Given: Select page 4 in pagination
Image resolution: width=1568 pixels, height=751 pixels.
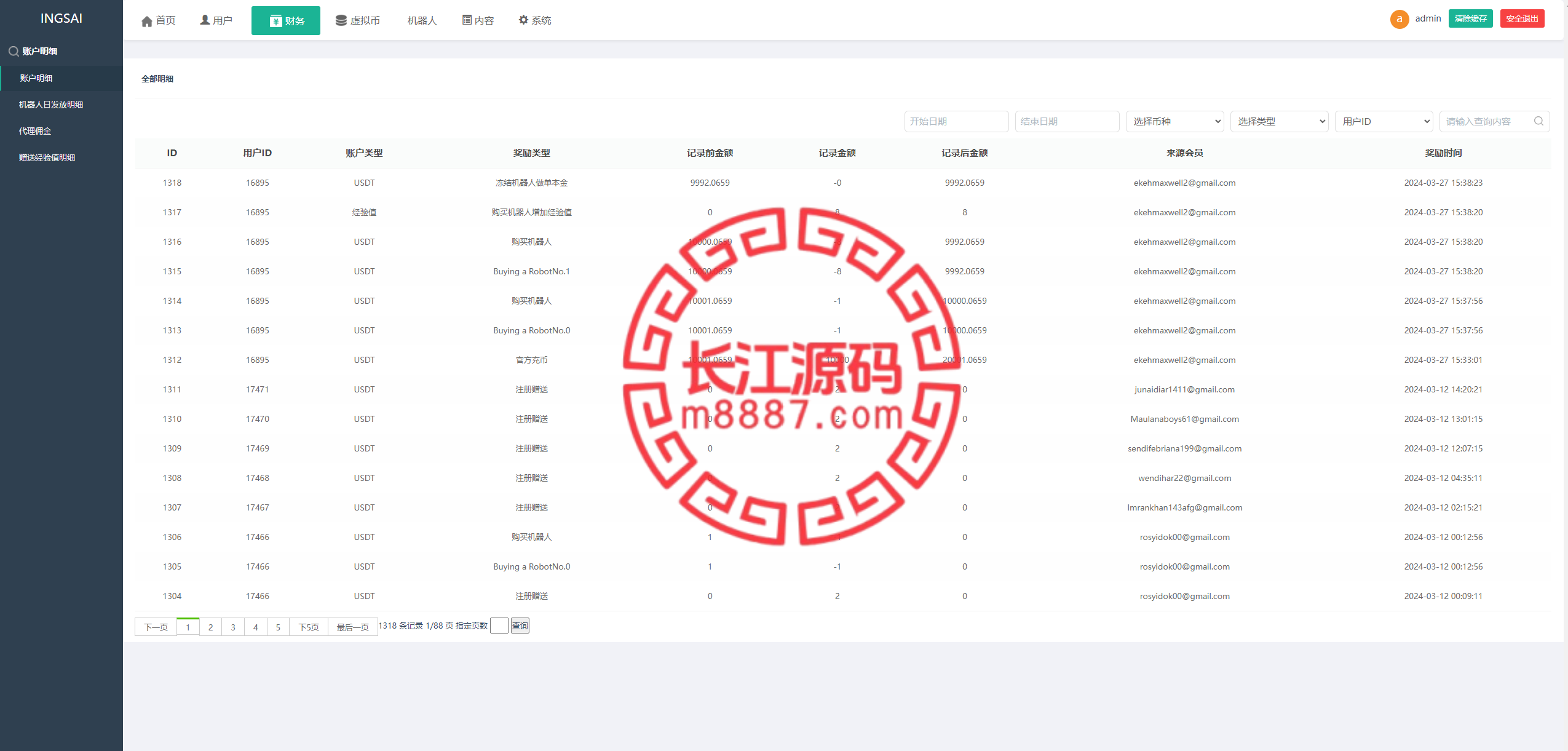Looking at the screenshot, I should 256,627.
